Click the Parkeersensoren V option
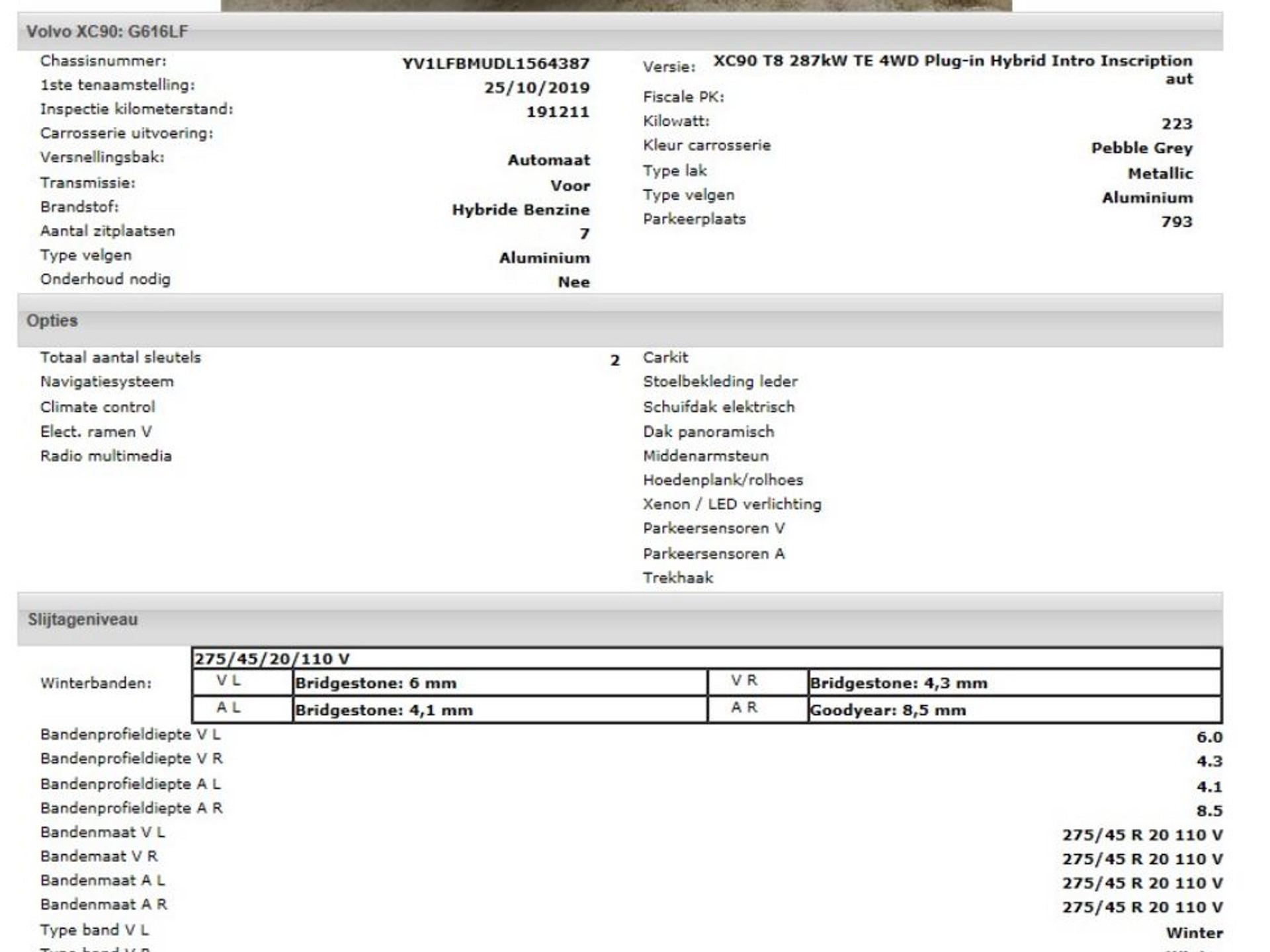This screenshot has width=1270, height=952. (x=714, y=528)
